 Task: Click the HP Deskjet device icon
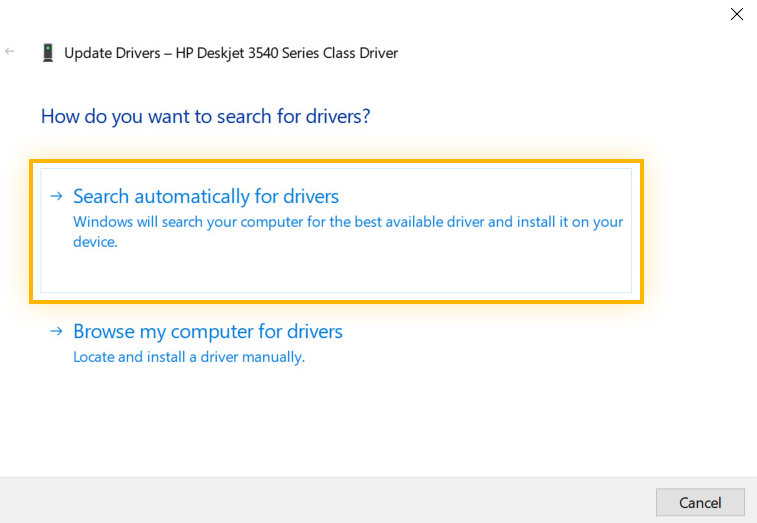[x=48, y=53]
